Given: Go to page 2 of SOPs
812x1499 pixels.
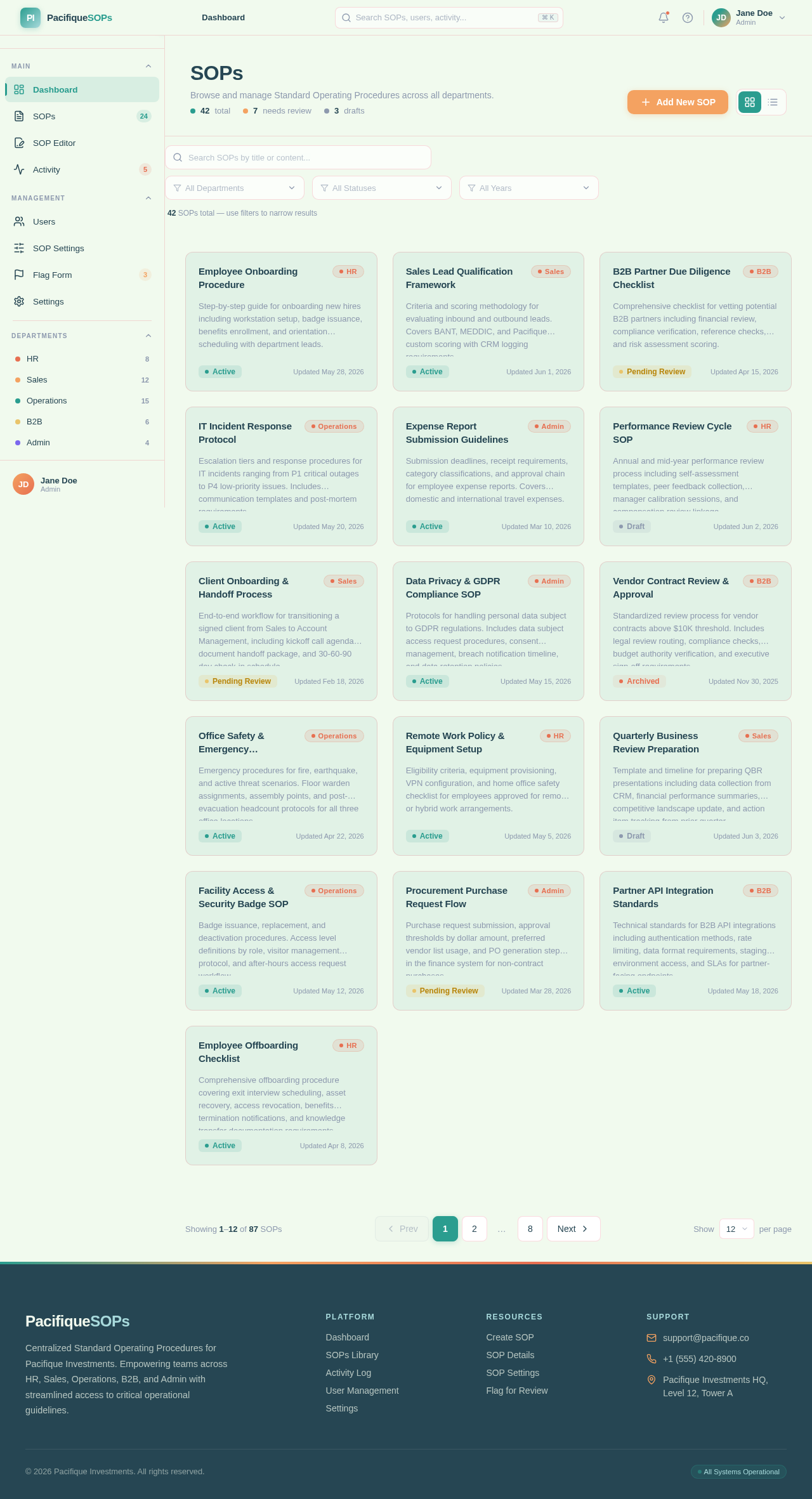Looking at the screenshot, I should pyautogui.click(x=475, y=1229).
